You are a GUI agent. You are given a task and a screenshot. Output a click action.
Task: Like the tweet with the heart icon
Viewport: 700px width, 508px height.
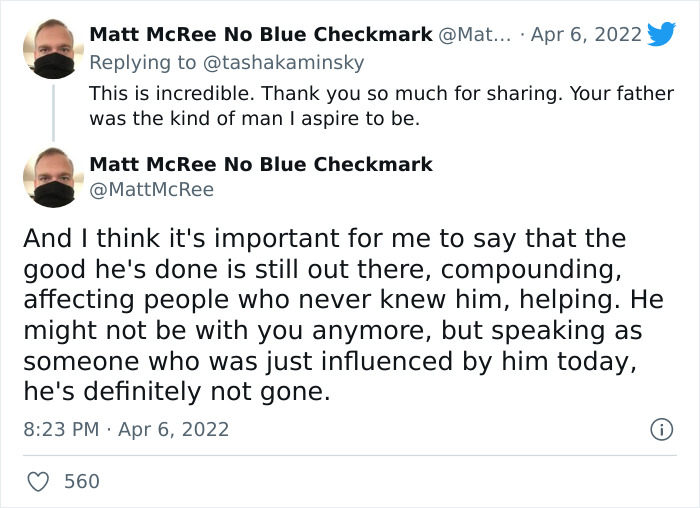tap(39, 481)
